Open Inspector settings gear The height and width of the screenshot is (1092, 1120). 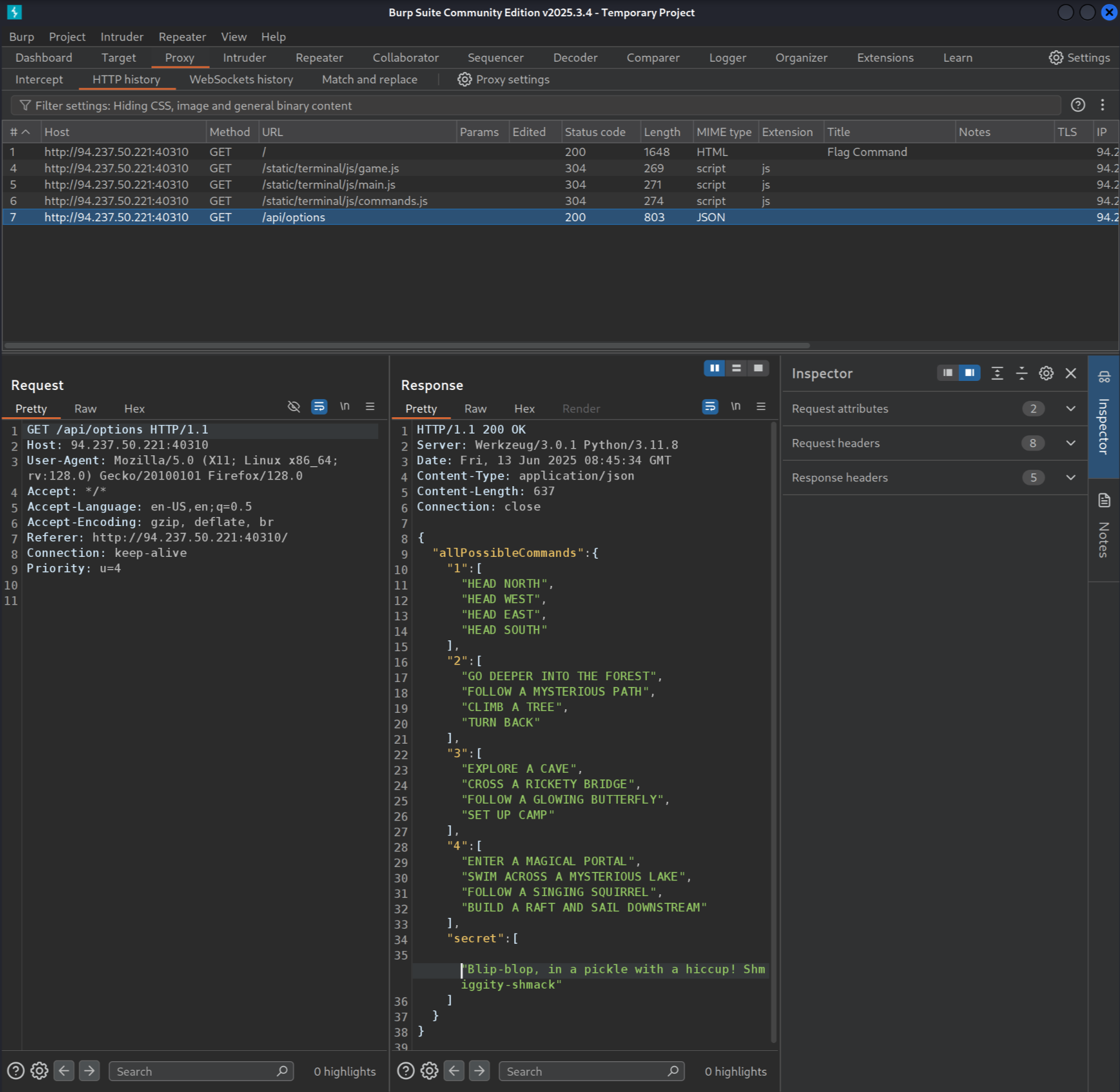coord(1046,373)
